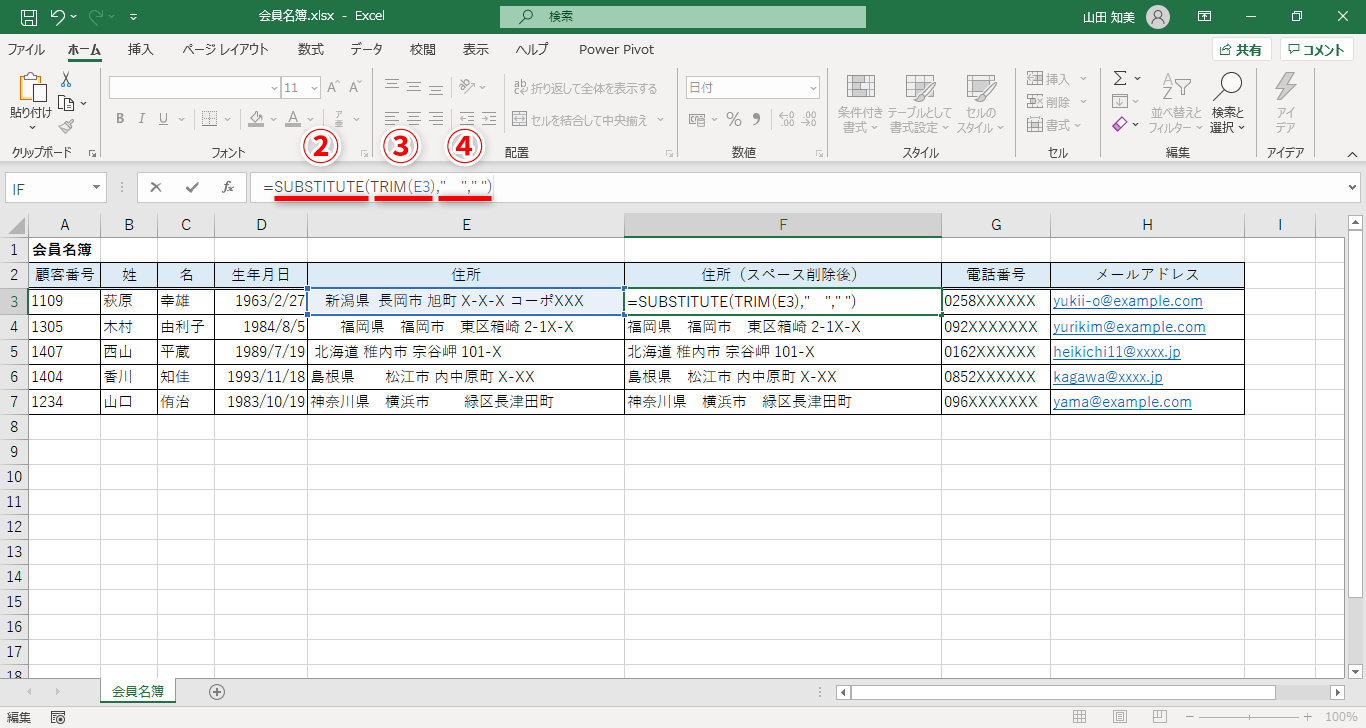Viewport: 1366px width, 728px height.
Task: Apply percent style to the cell
Action: coord(734,120)
